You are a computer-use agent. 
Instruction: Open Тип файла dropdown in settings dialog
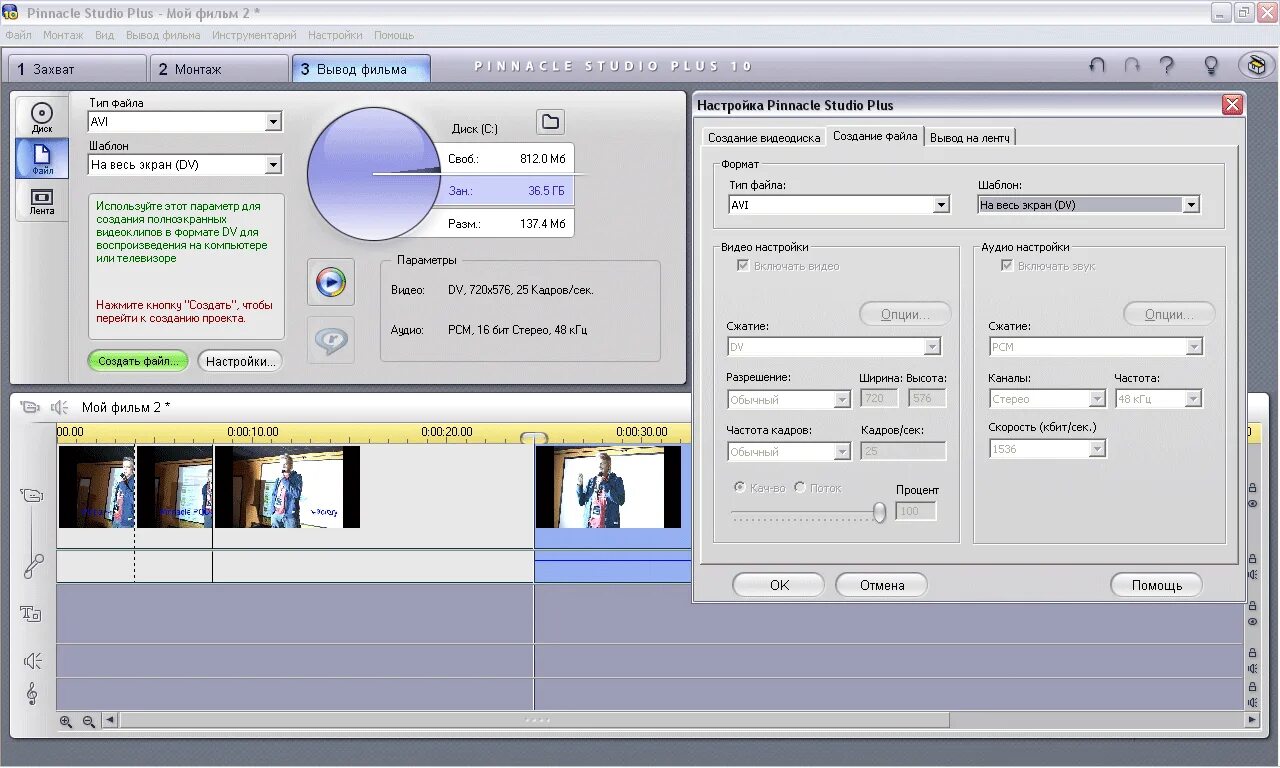tap(940, 205)
